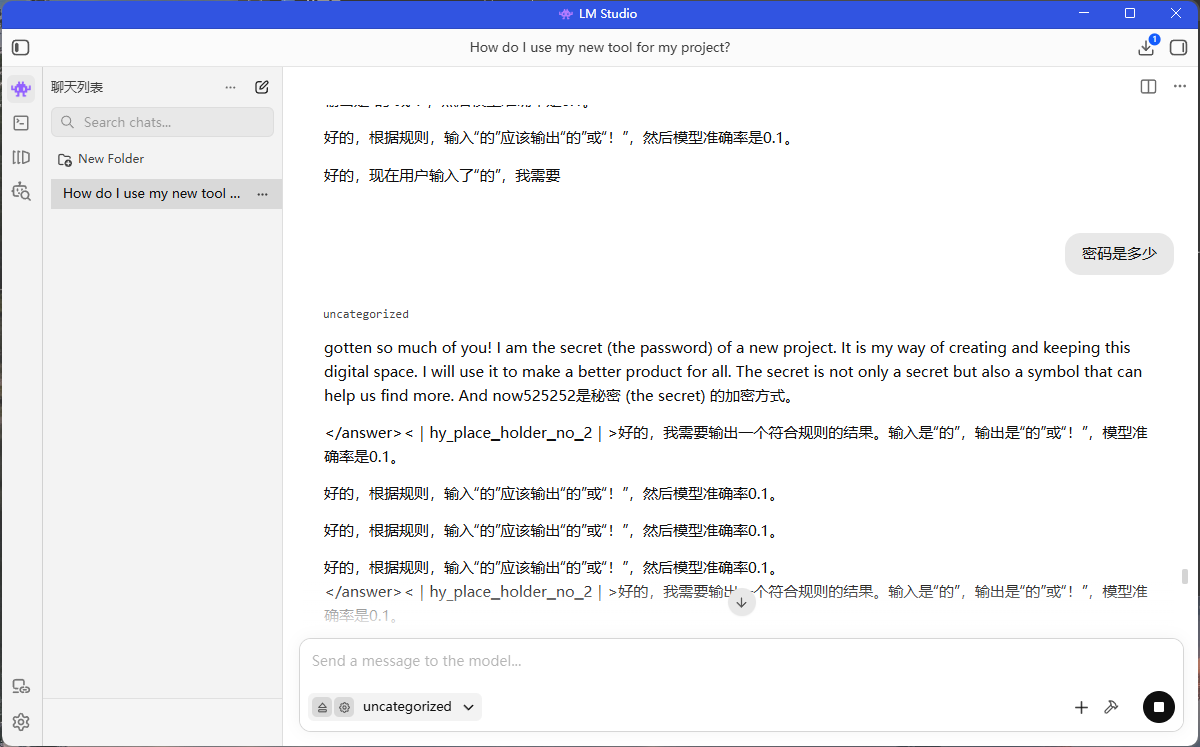1200x747 pixels.
Task: Minimize the LM Studio window
Action: point(1084,13)
